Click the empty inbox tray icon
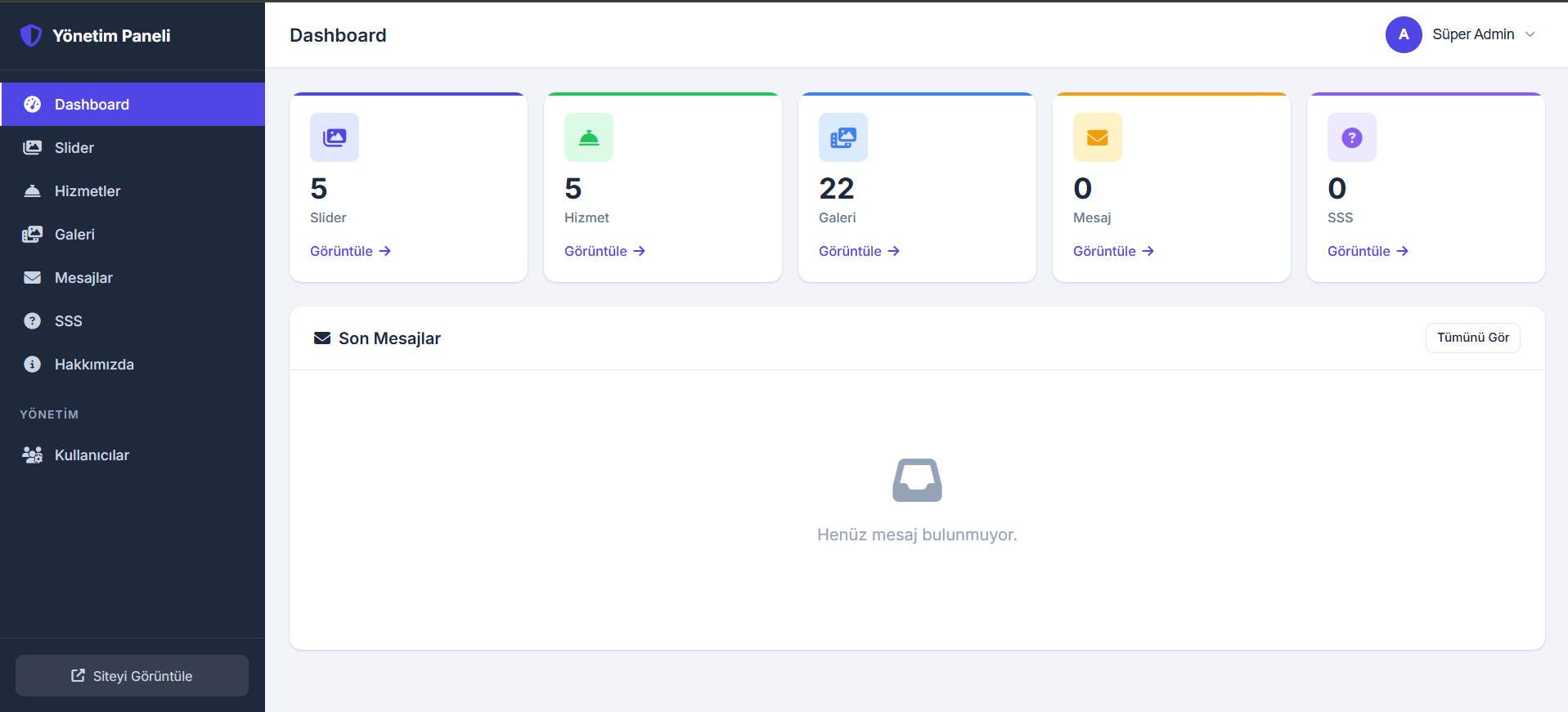 coord(917,480)
